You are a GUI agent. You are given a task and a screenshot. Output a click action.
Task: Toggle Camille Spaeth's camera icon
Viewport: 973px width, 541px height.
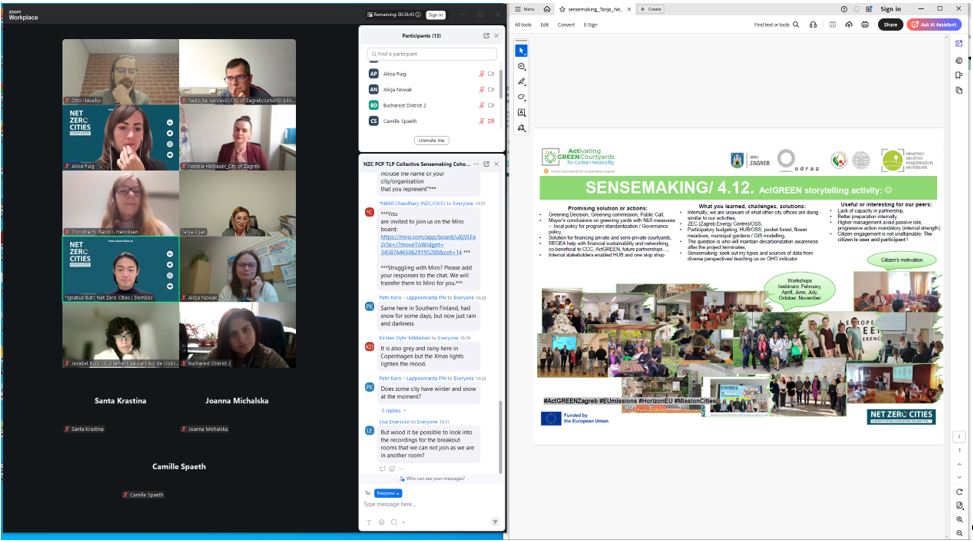491,120
